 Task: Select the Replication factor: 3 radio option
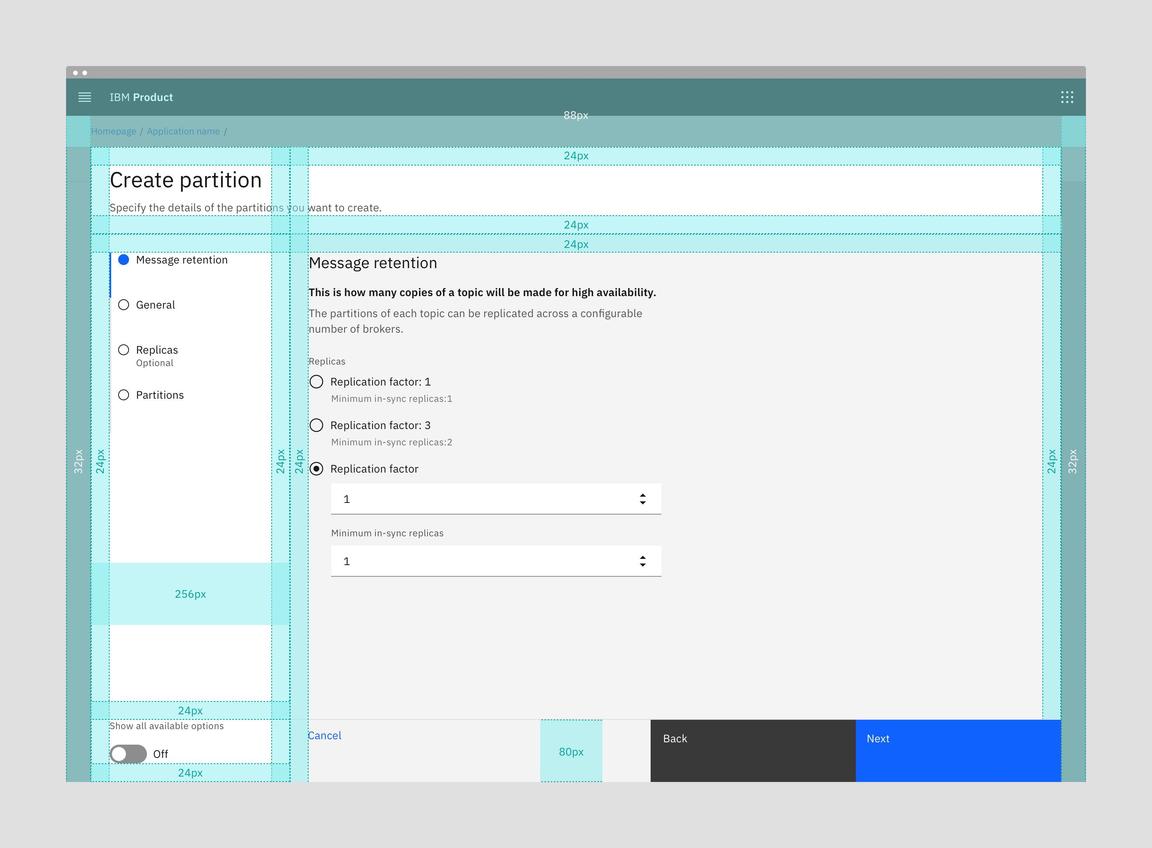tap(316, 424)
